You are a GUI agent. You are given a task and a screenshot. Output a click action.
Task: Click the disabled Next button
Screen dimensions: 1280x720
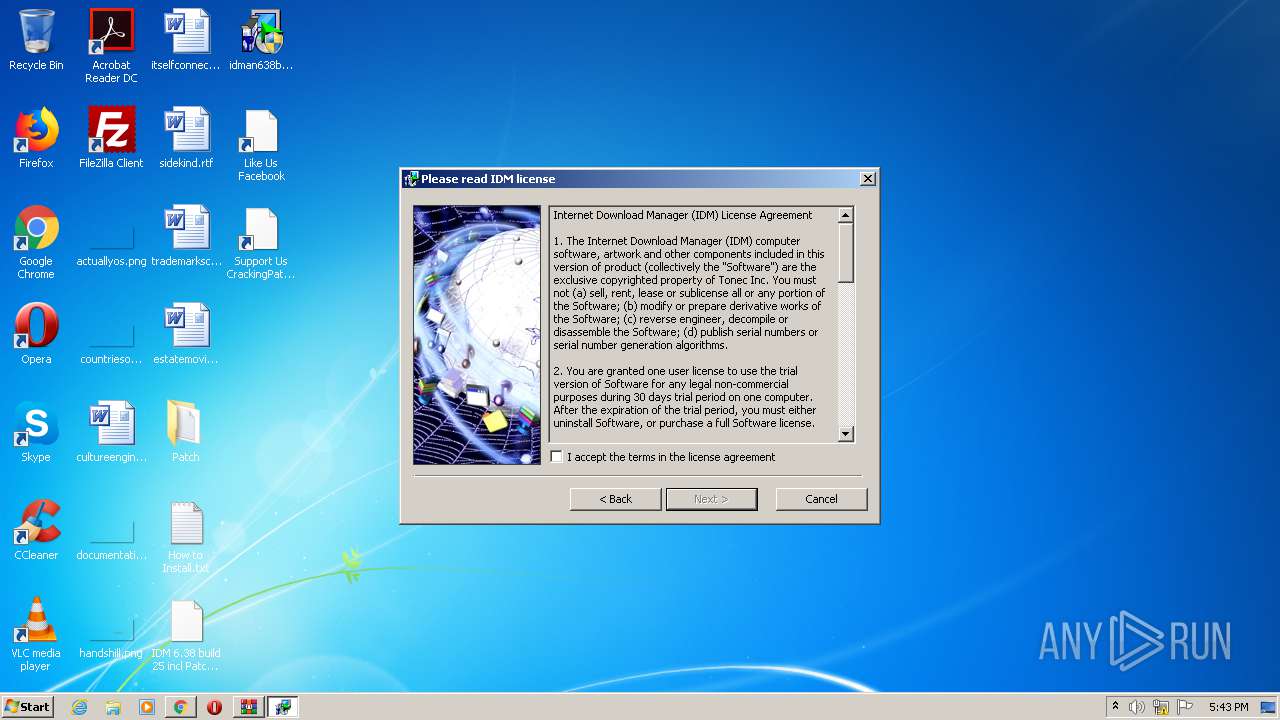point(711,499)
